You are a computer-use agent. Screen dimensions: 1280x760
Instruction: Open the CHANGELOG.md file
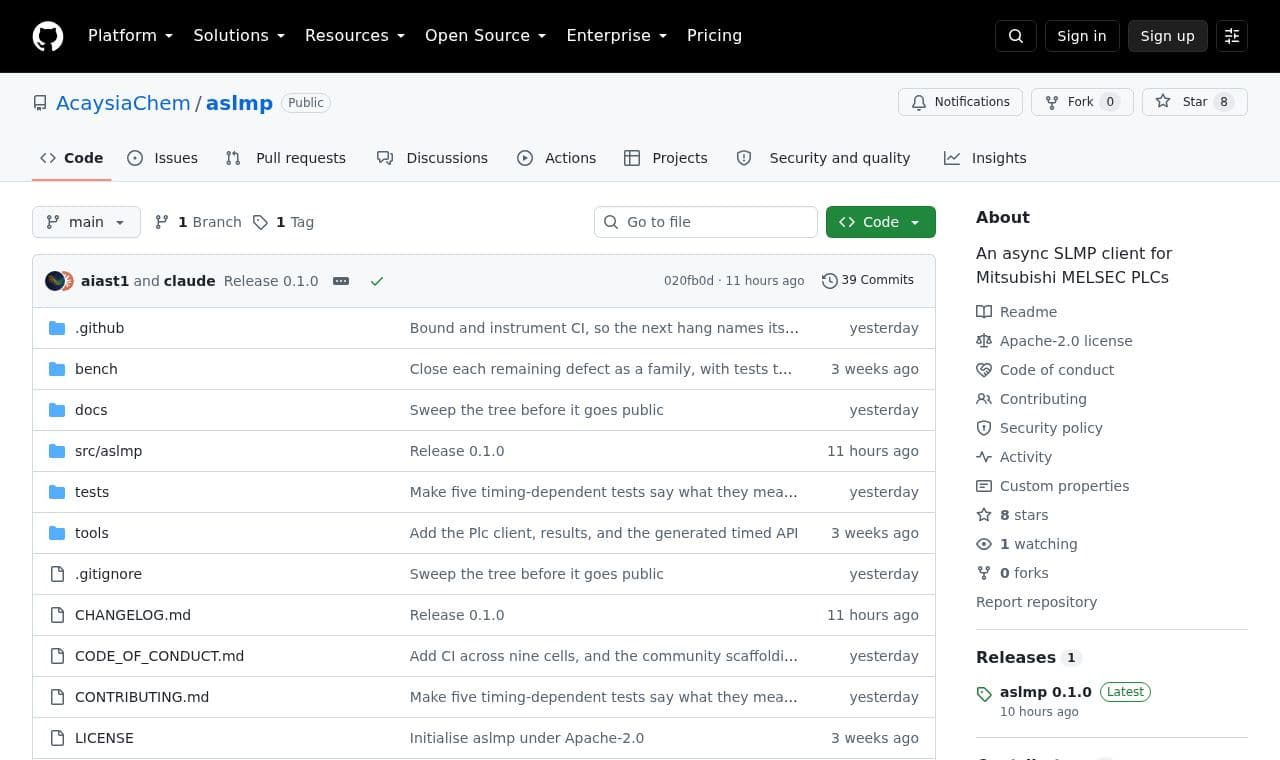coord(133,615)
